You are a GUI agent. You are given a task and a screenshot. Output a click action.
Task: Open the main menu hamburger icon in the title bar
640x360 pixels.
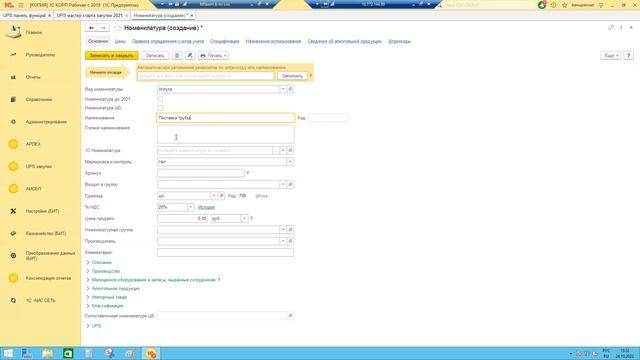coord(21,5)
